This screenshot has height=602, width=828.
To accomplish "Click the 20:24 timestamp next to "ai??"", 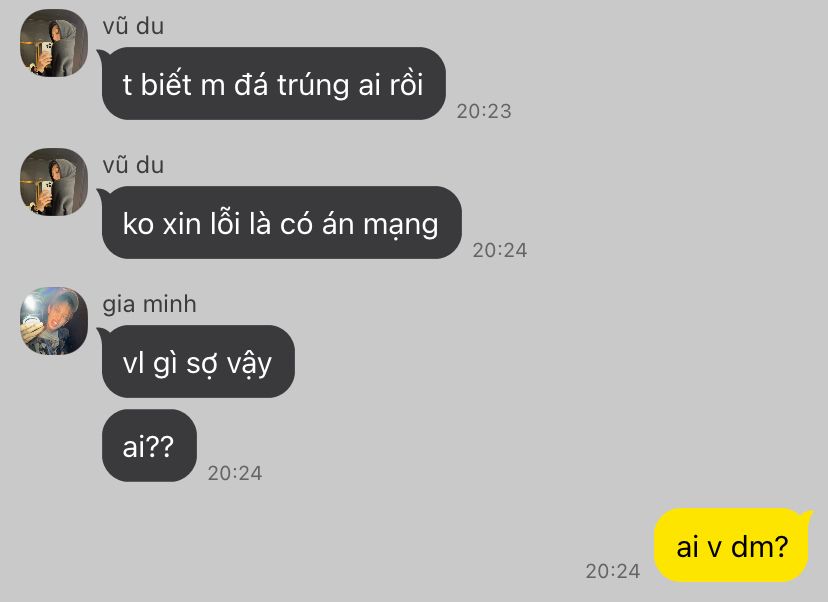I will 235,473.
